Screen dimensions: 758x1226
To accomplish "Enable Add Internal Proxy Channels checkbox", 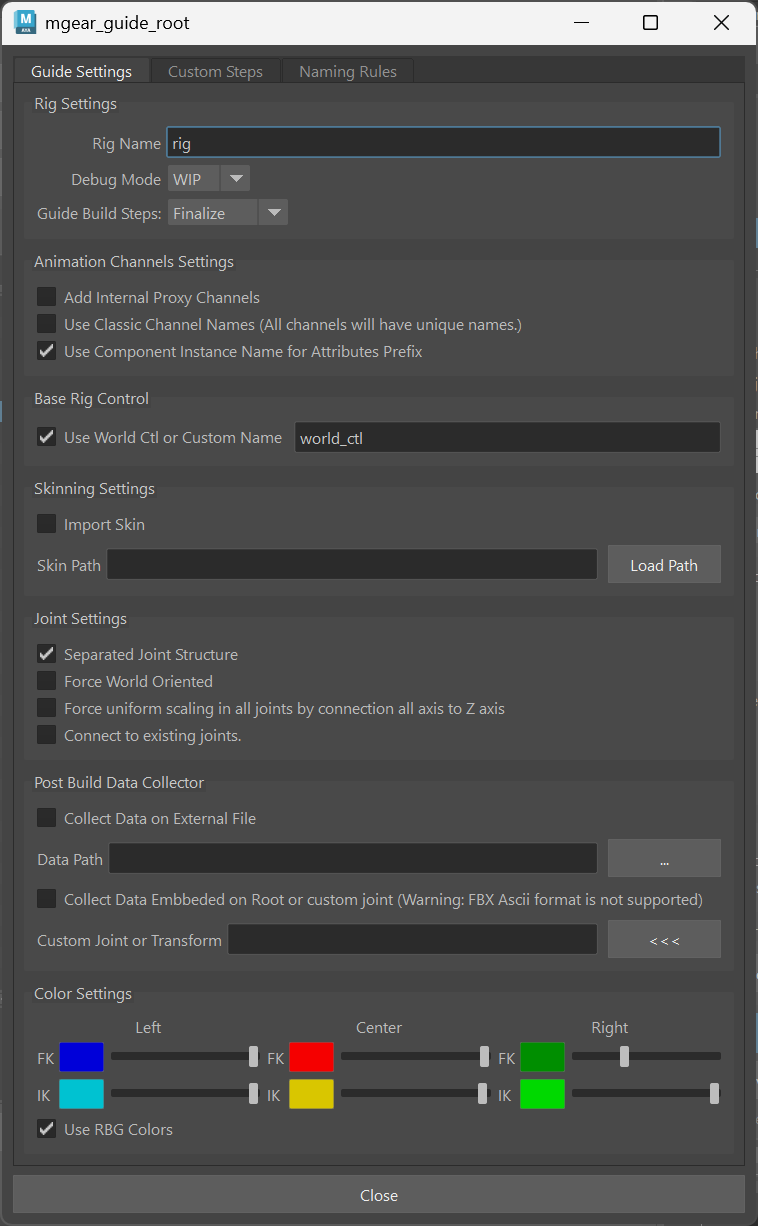I will (47, 297).
